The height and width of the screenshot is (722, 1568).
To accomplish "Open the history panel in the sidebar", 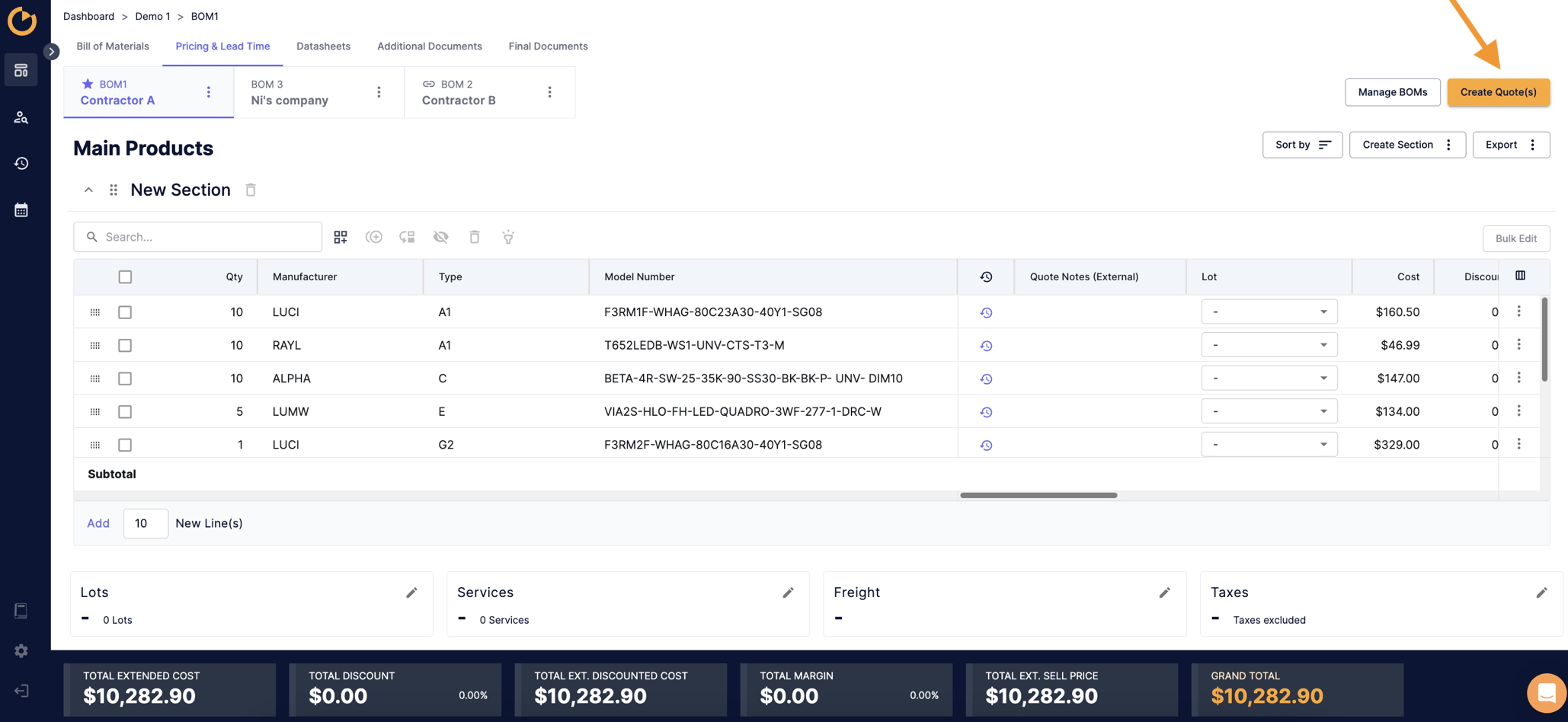I will [x=21, y=163].
